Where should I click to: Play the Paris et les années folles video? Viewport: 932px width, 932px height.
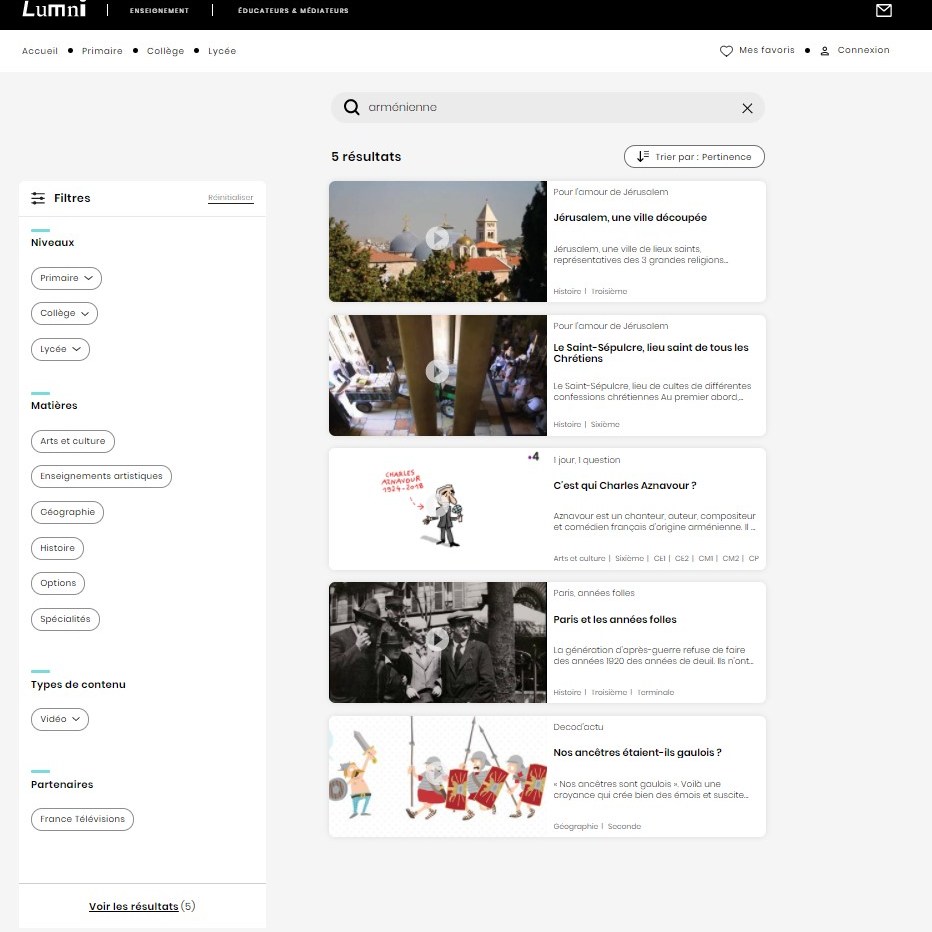437,640
